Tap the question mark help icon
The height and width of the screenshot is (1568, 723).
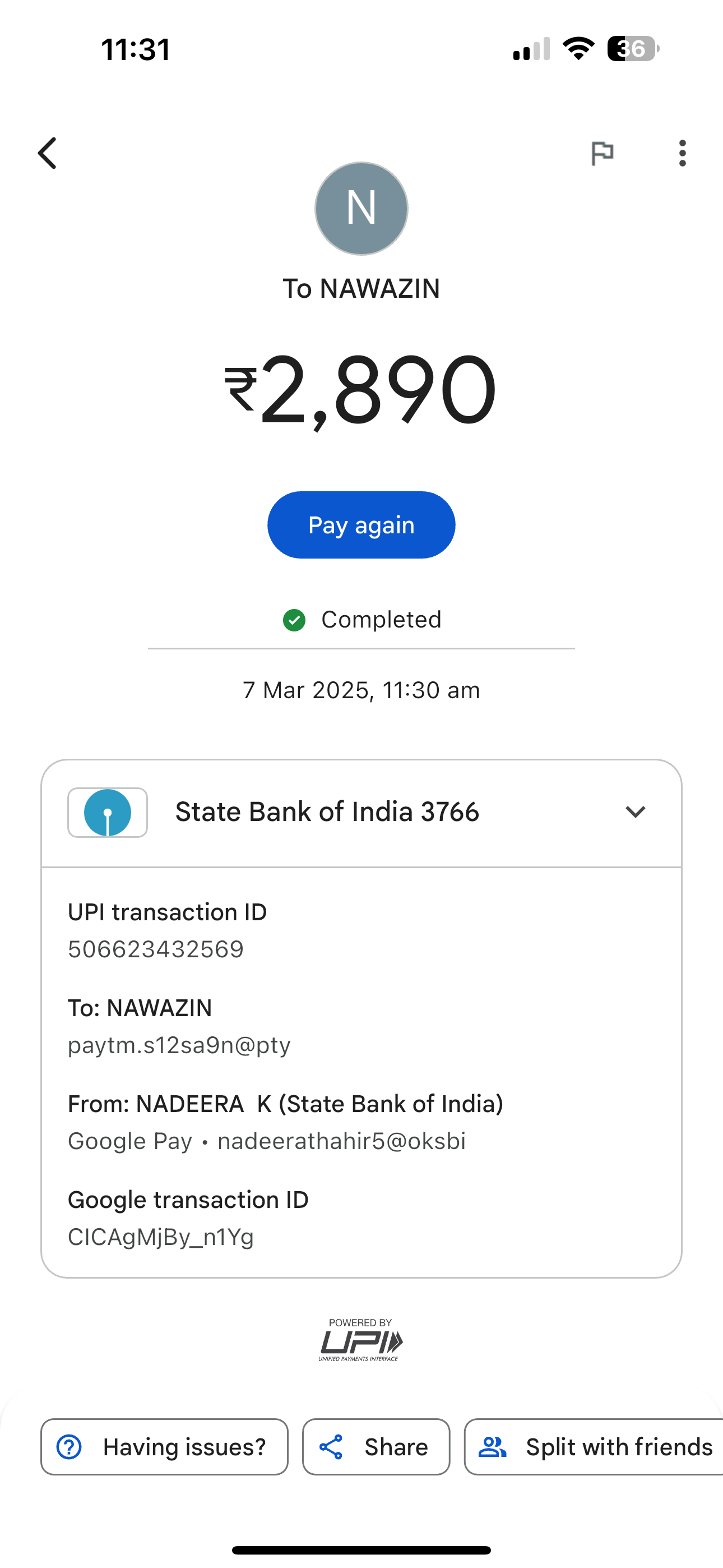(x=69, y=1447)
